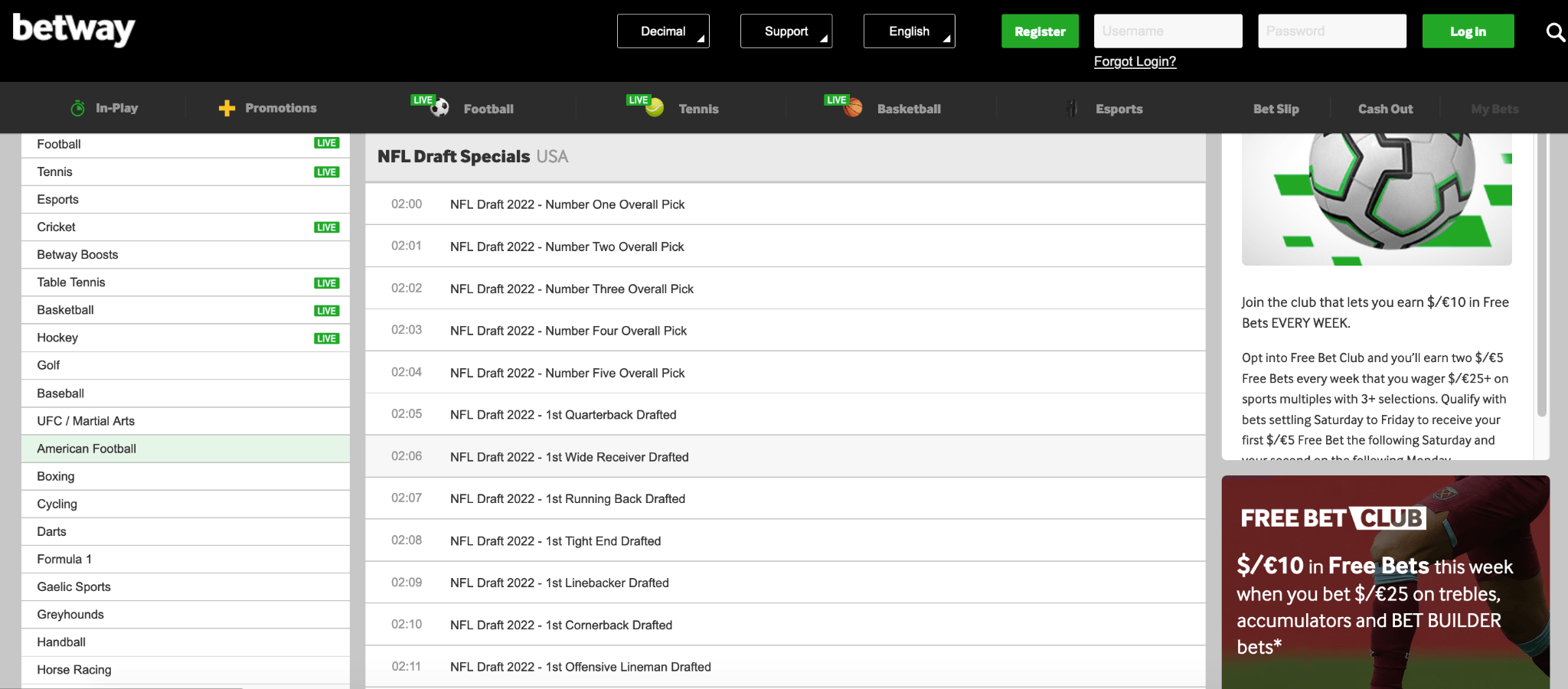
Task: Select Golf in the sports sidebar
Action: pos(185,366)
